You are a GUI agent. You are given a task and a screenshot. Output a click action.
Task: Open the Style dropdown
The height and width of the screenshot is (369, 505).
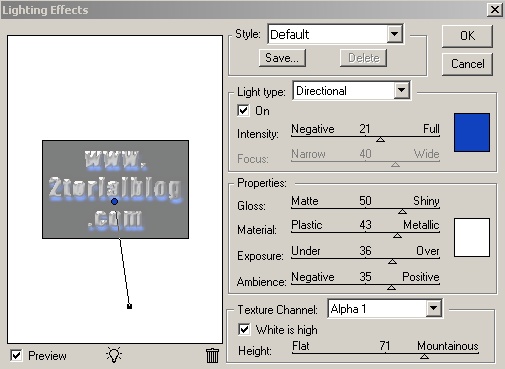click(395, 34)
